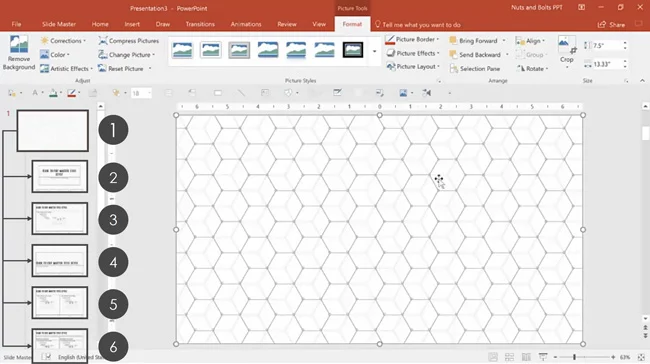Select the layout thumbnail marked 3
This screenshot has width=650, height=364.
[60, 218]
